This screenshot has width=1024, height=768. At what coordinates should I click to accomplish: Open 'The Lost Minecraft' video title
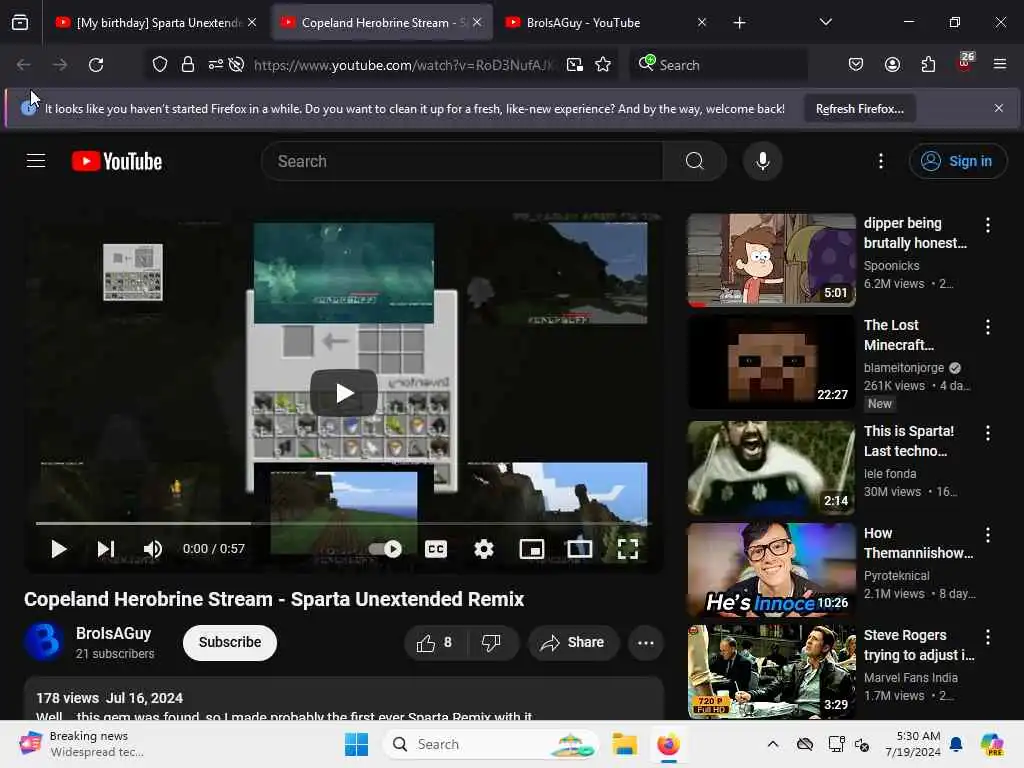tap(899, 335)
